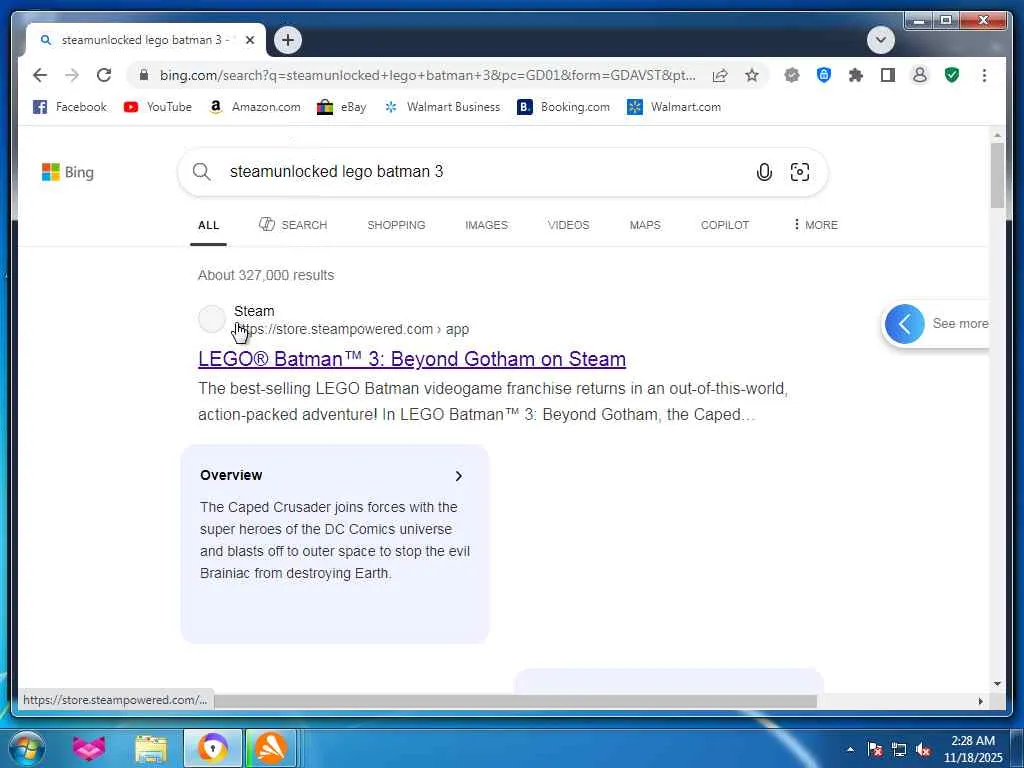This screenshot has width=1024, height=768.
Task: Click the Overview heading
Action: pyautogui.click(x=231, y=475)
